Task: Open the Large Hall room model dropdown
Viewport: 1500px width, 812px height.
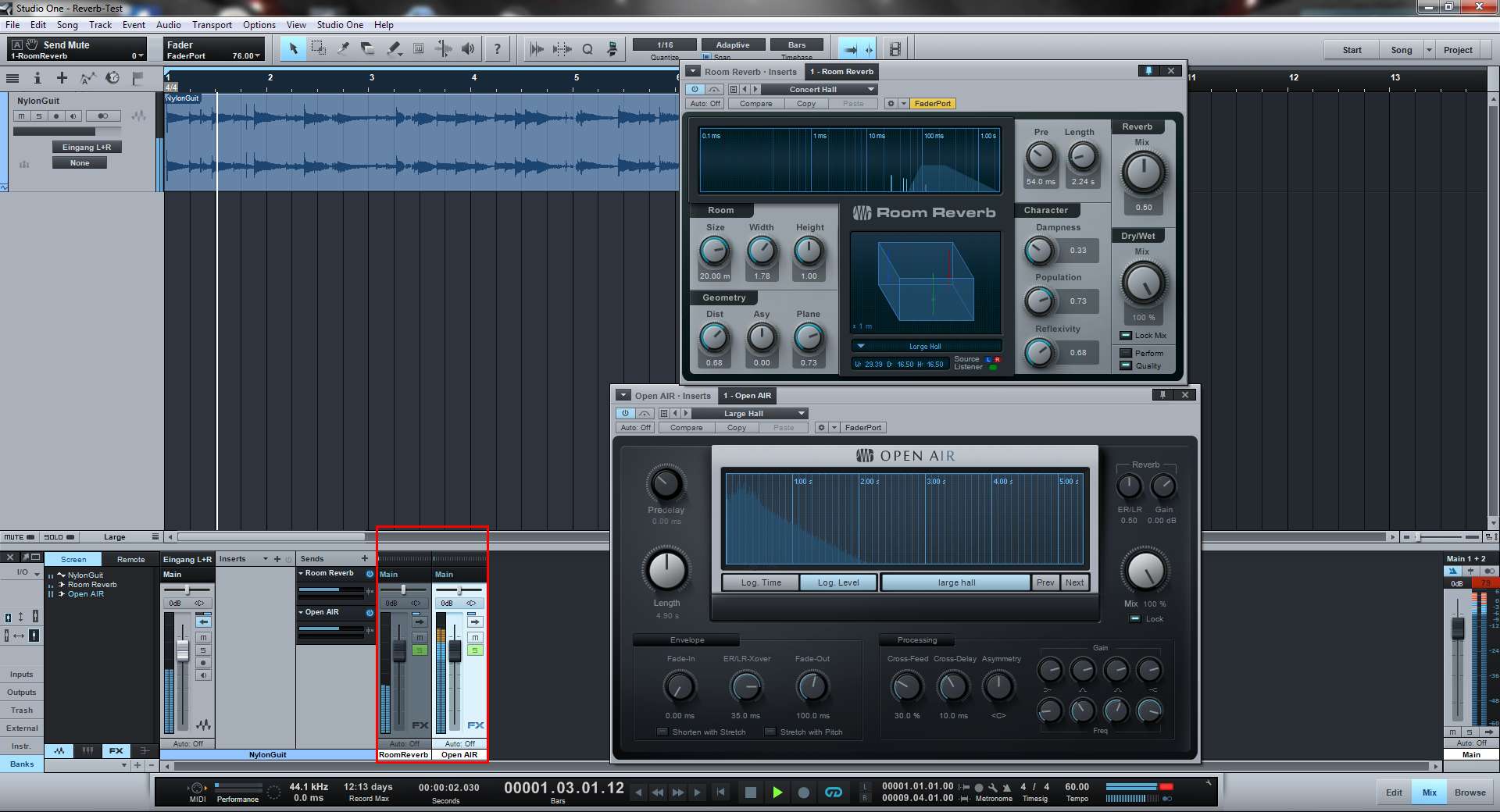Action: click(926, 346)
